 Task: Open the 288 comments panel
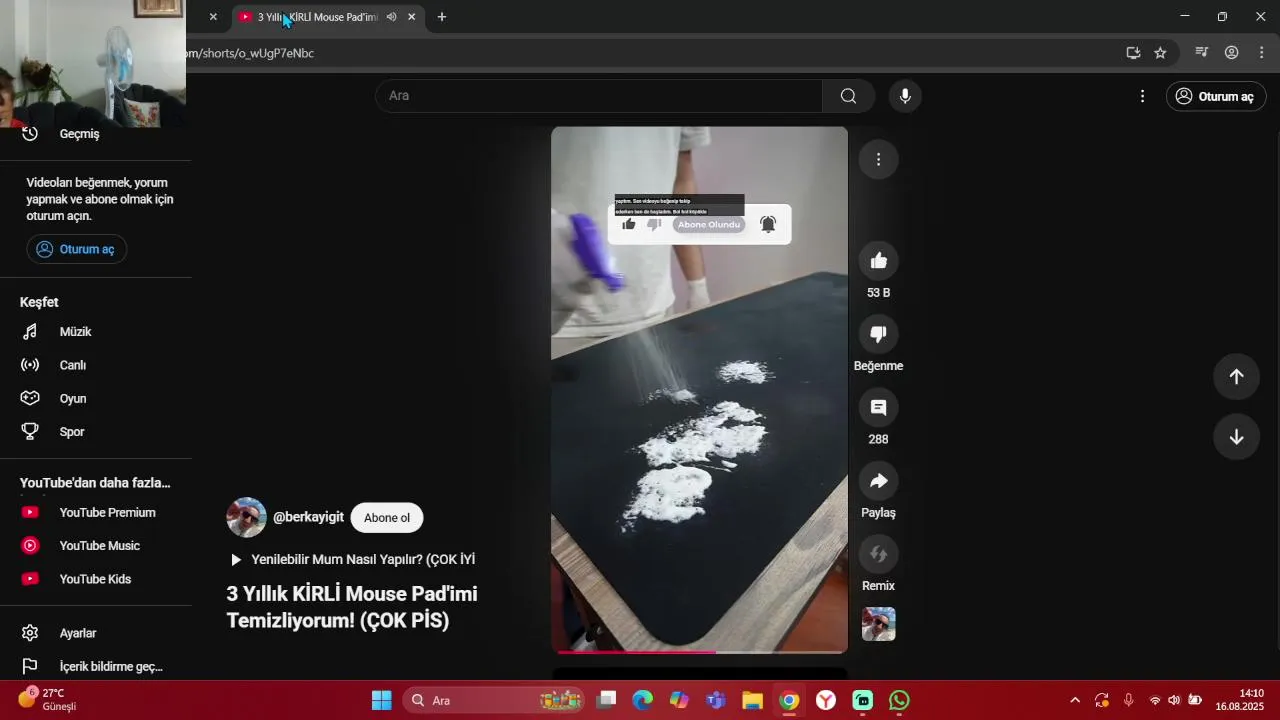pyautogui.click(x=878, y=407)
